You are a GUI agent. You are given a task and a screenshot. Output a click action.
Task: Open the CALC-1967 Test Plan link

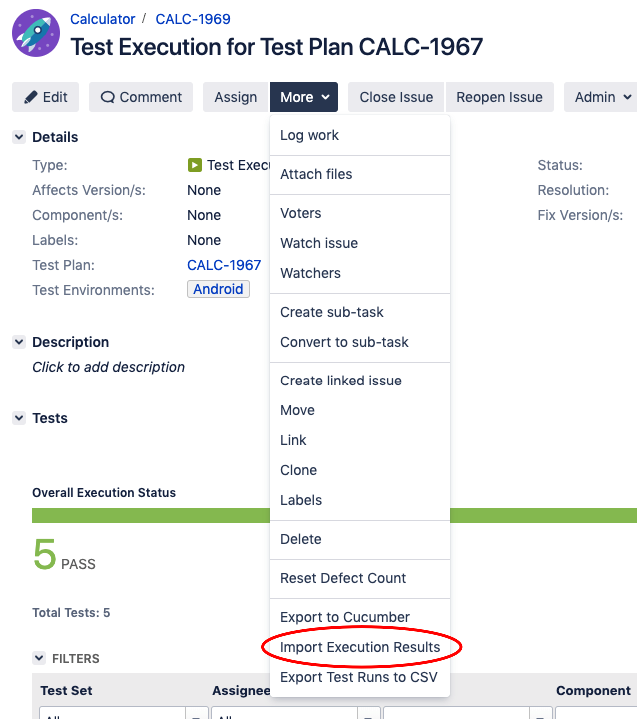224,265
